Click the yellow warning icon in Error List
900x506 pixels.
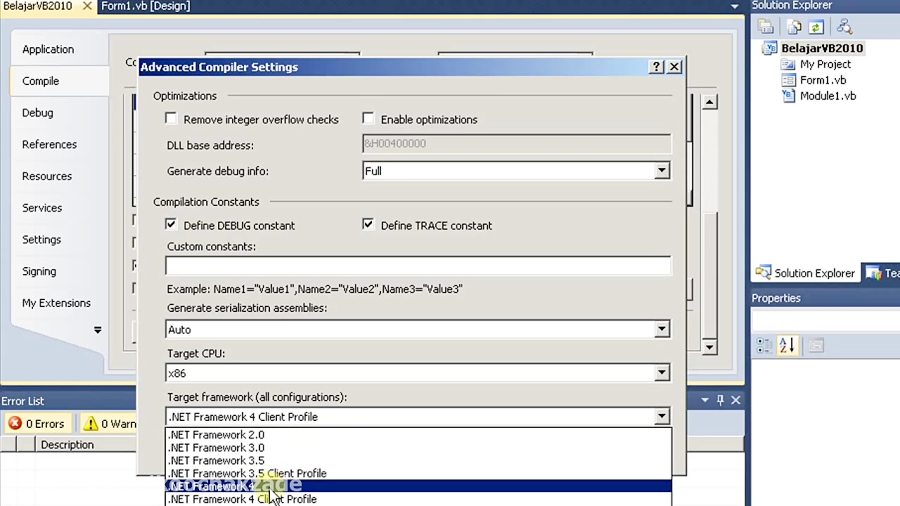pos(91,423)
